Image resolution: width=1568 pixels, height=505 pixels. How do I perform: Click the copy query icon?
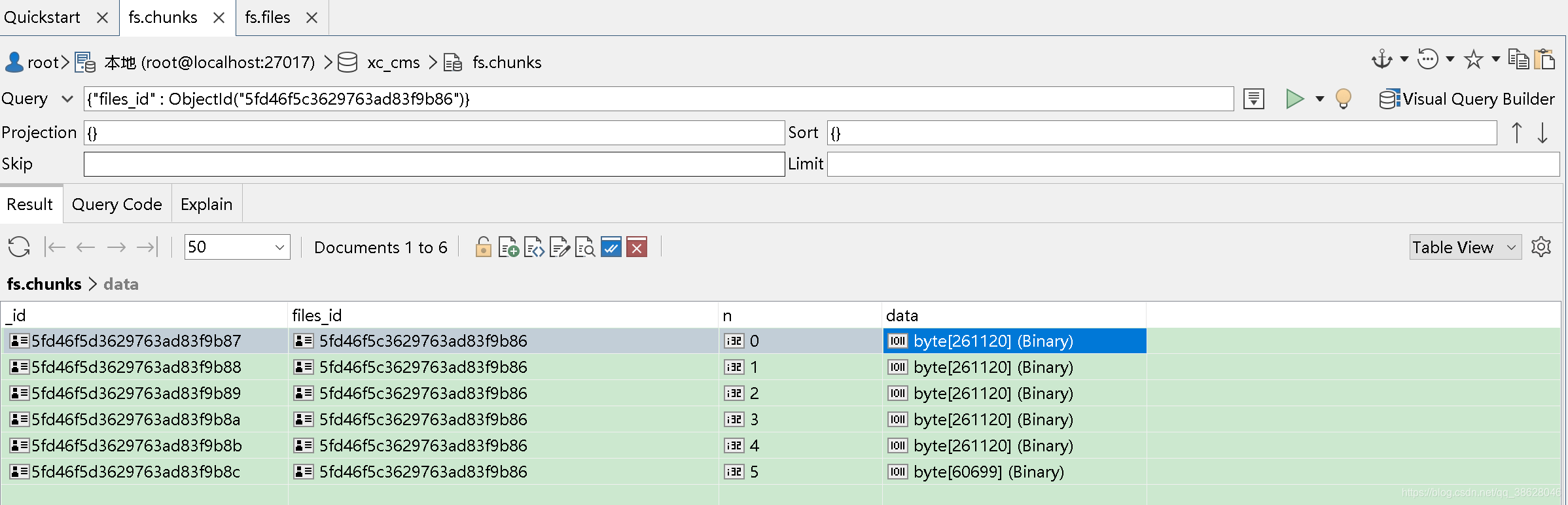tap(1519, 60)
